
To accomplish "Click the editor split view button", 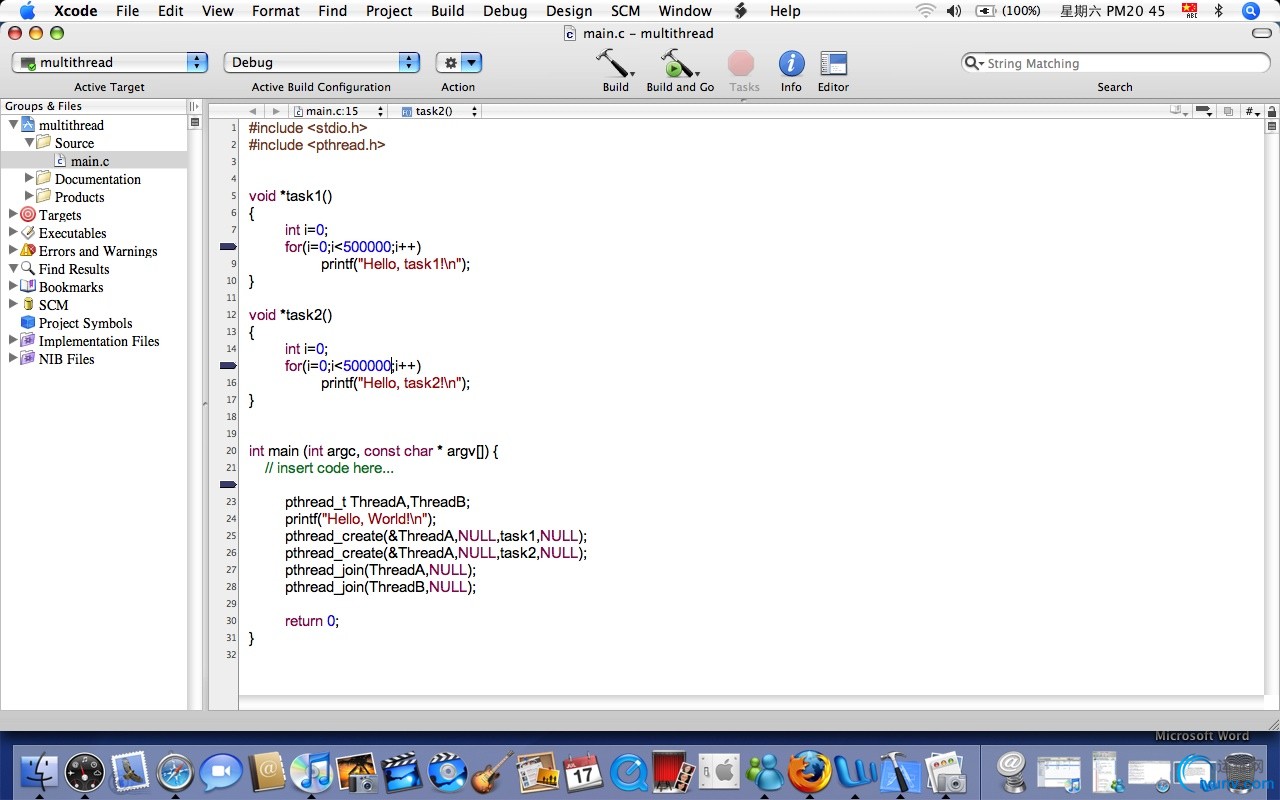I will pyautogui.click(x=1272, y=127).
